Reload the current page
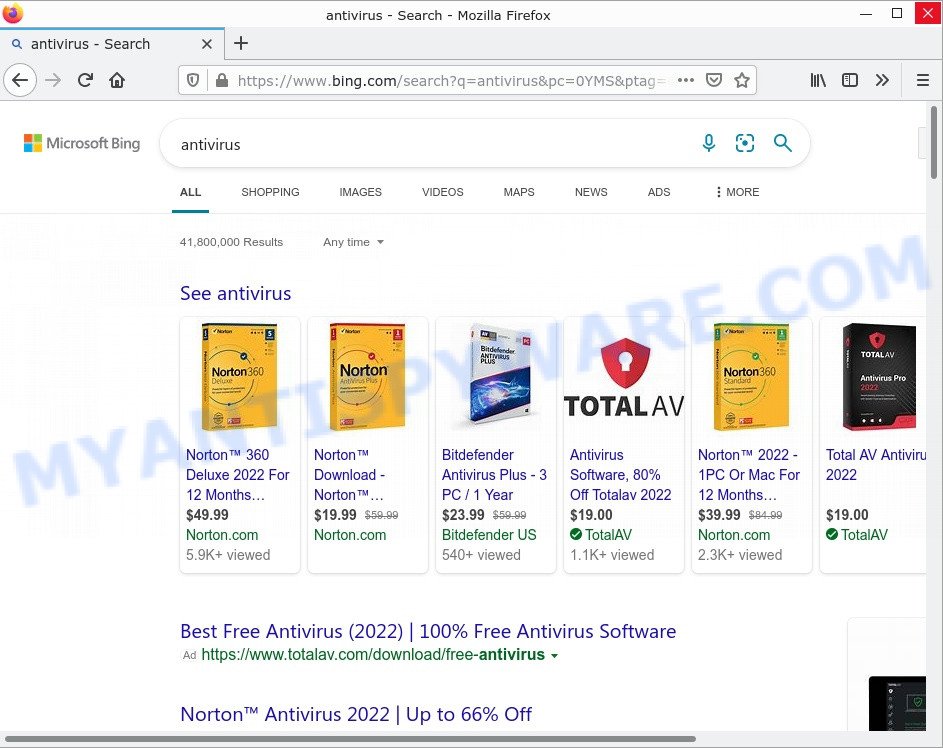This screenshot has width=943, height=748. [85, 80]
